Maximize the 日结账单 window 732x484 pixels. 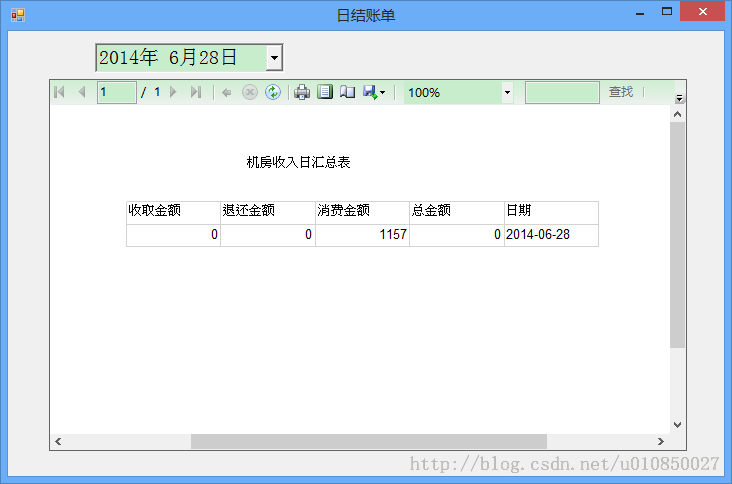(667, 12)
